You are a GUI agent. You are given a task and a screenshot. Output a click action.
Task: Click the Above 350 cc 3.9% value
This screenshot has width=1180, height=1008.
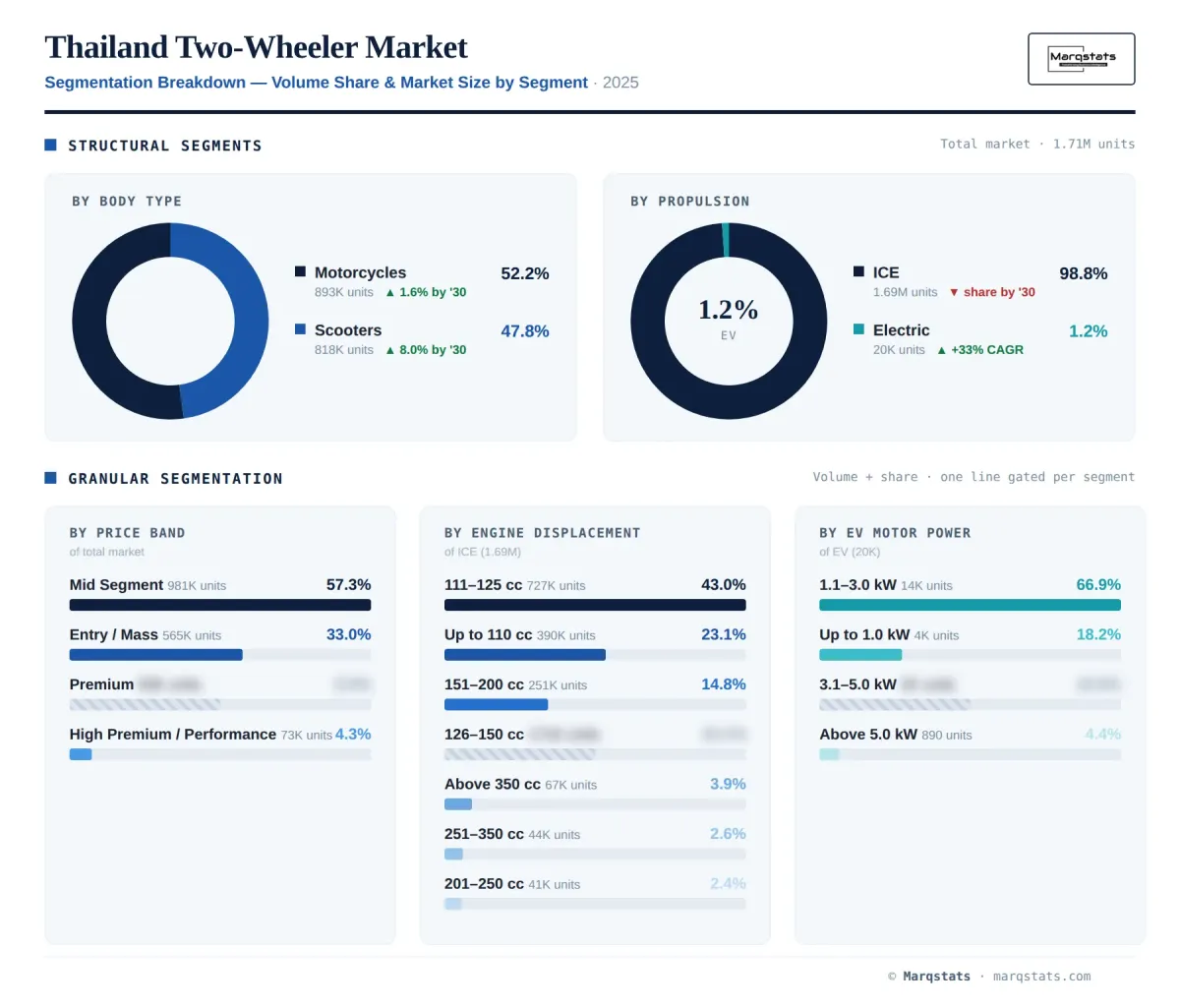pyautogui.click(x=728, y=784)
